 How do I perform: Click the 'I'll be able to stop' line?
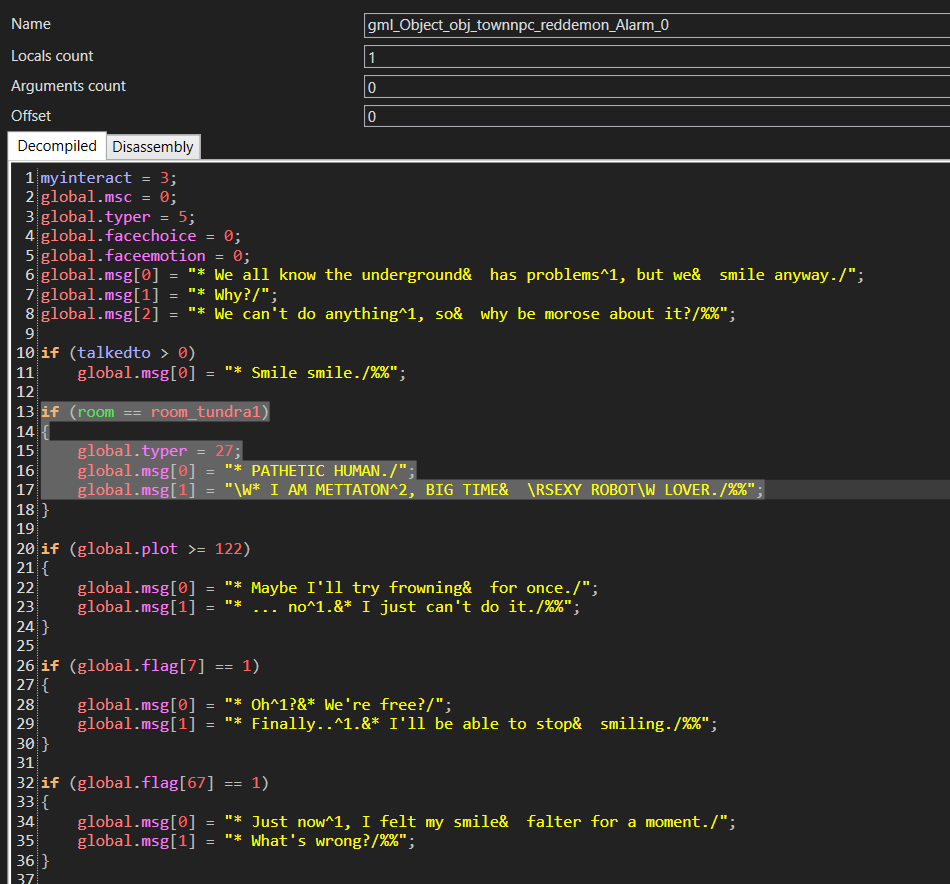[x=397, y=724]
